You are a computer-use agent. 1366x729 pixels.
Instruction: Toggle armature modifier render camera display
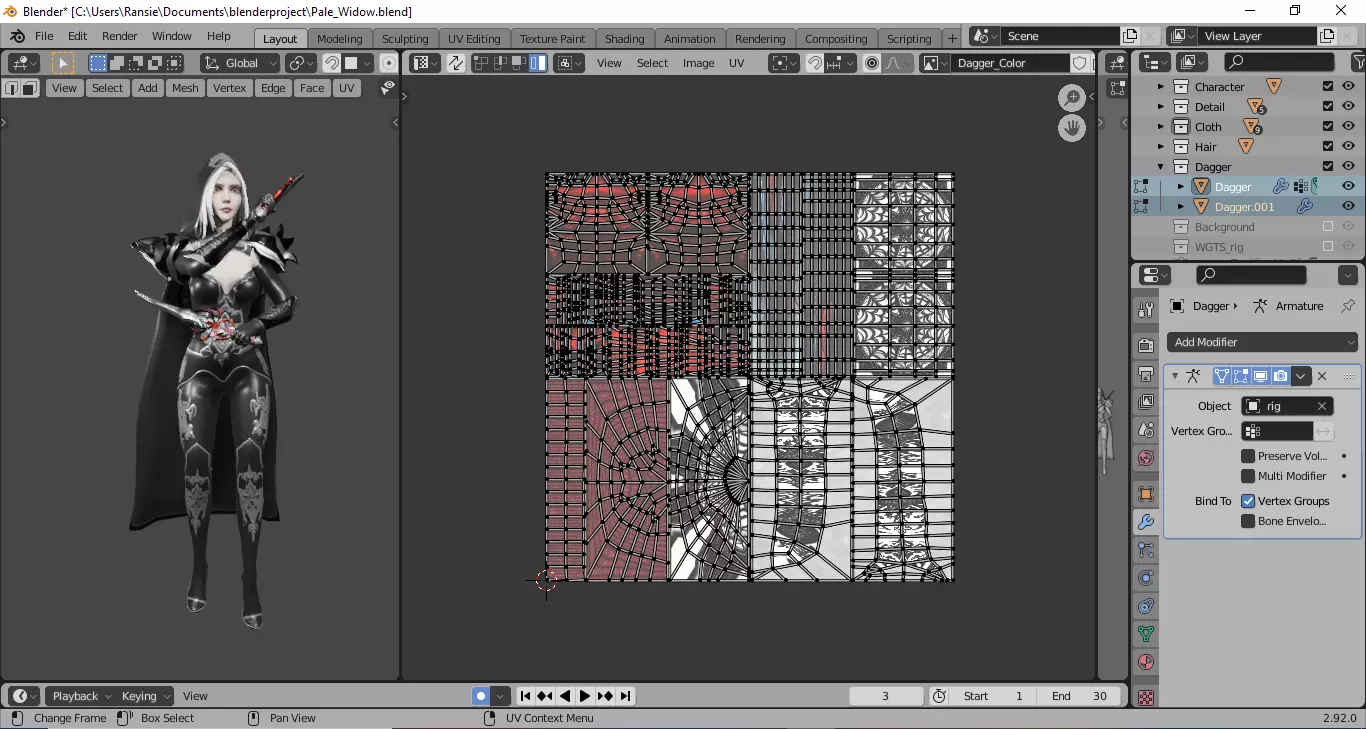(1280, 376)
